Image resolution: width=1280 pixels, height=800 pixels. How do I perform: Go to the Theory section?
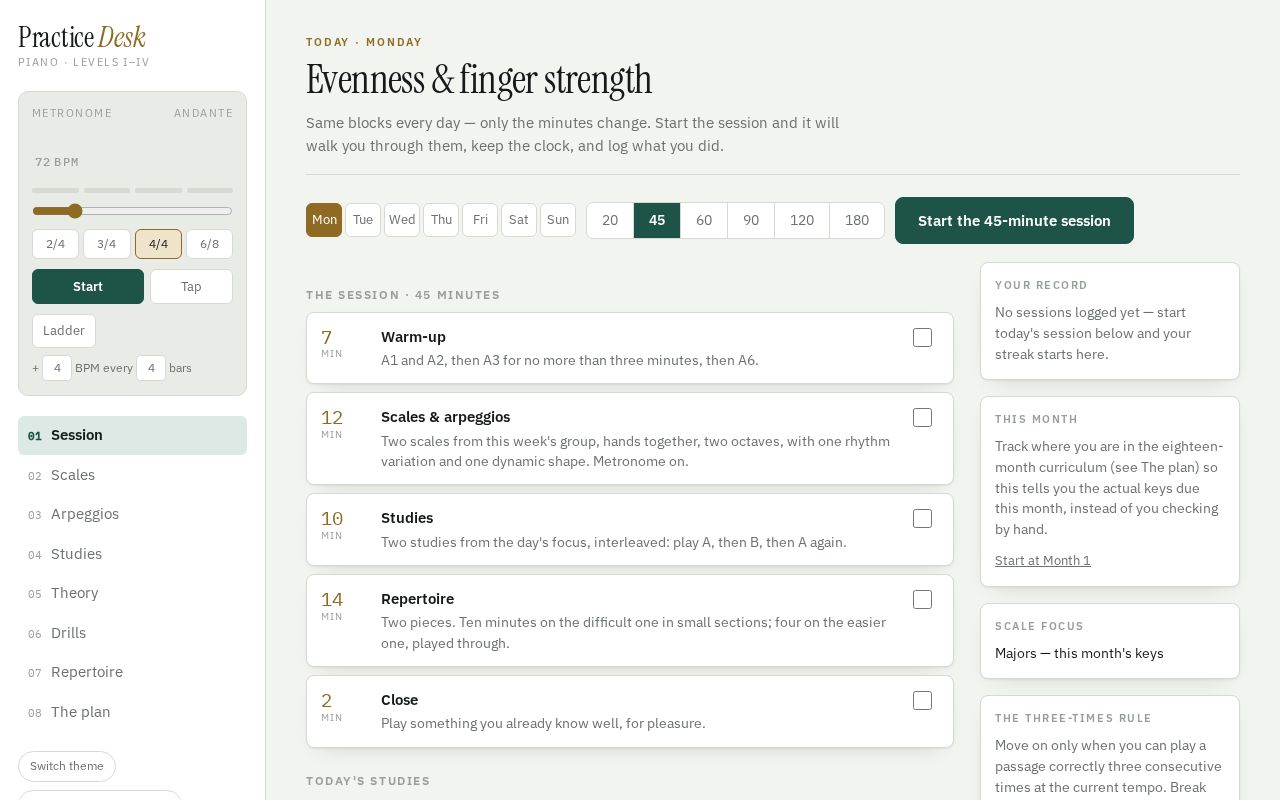(132, 593)
